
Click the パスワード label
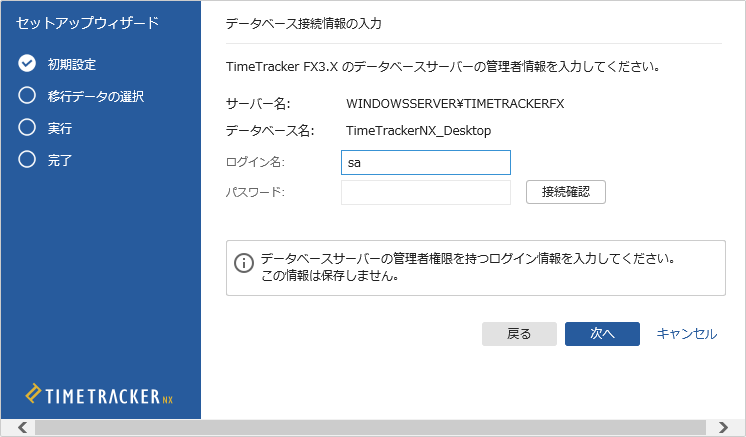tap(255, 192)
